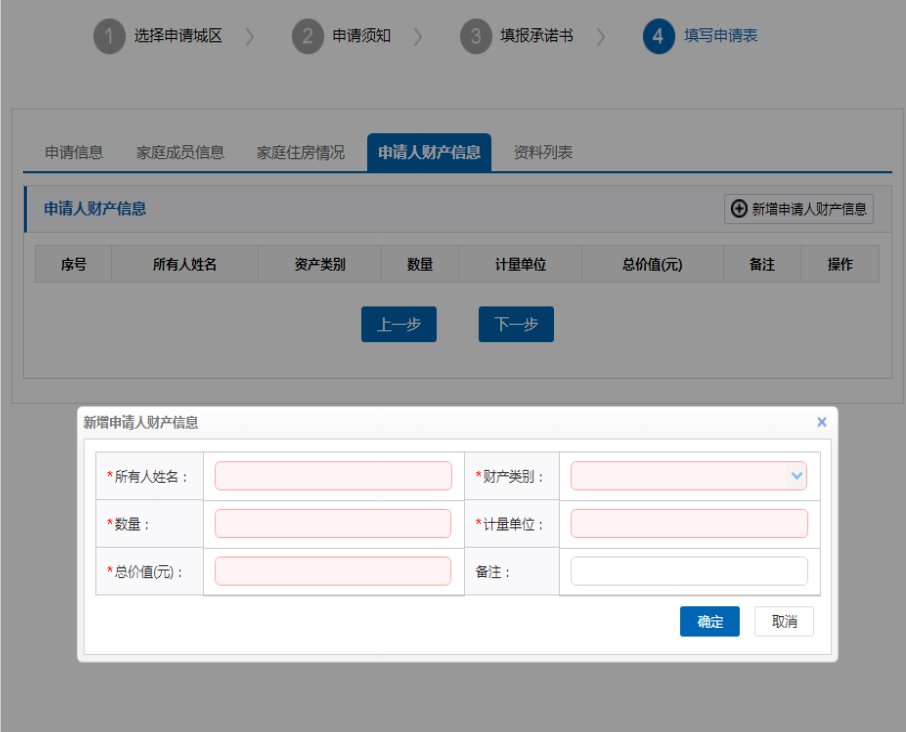Click step 1 circle icon 选择申请城区
Image resolution: width=906 pixels, height=732 pixels.
(x=110, y=37)
